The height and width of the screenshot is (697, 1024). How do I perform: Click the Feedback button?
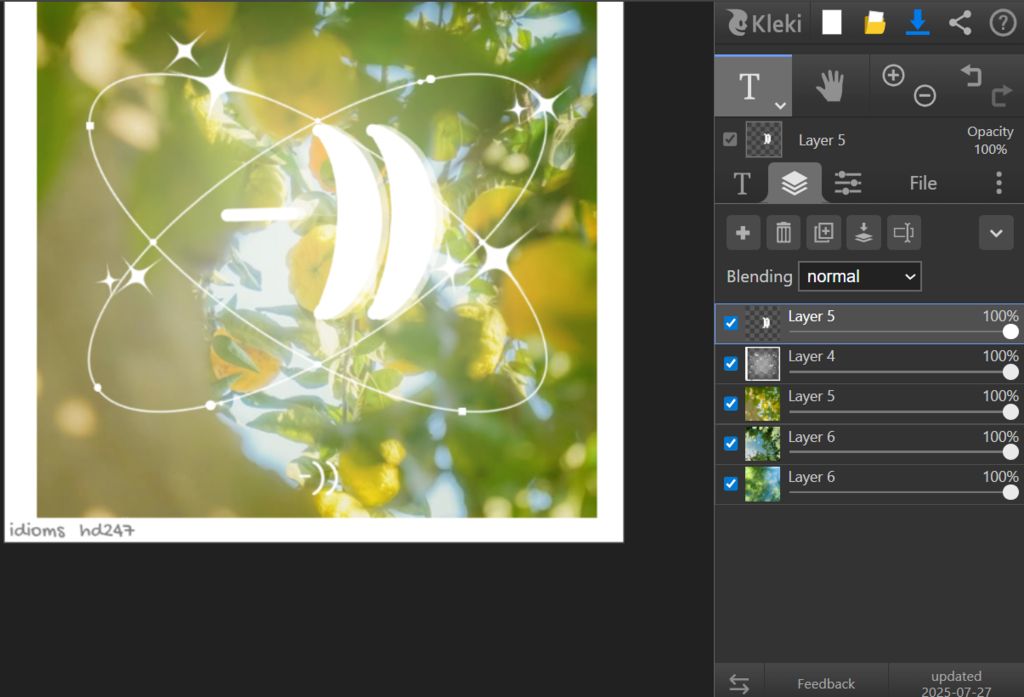pyautogui.click(x=826, y=684)
